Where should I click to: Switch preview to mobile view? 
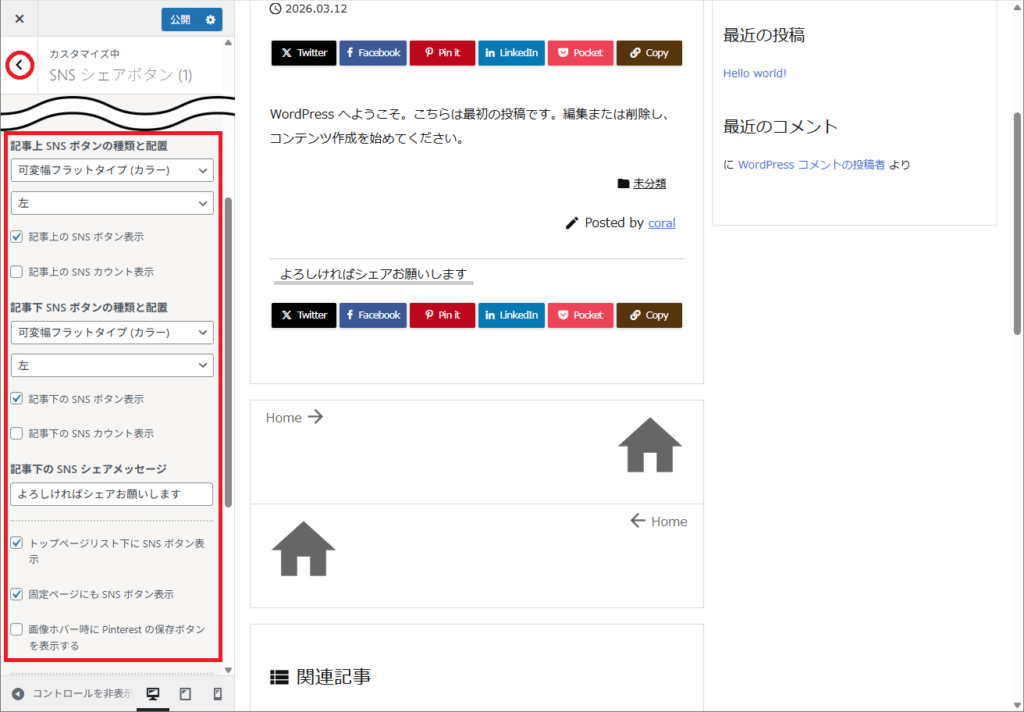coord(218,693)
